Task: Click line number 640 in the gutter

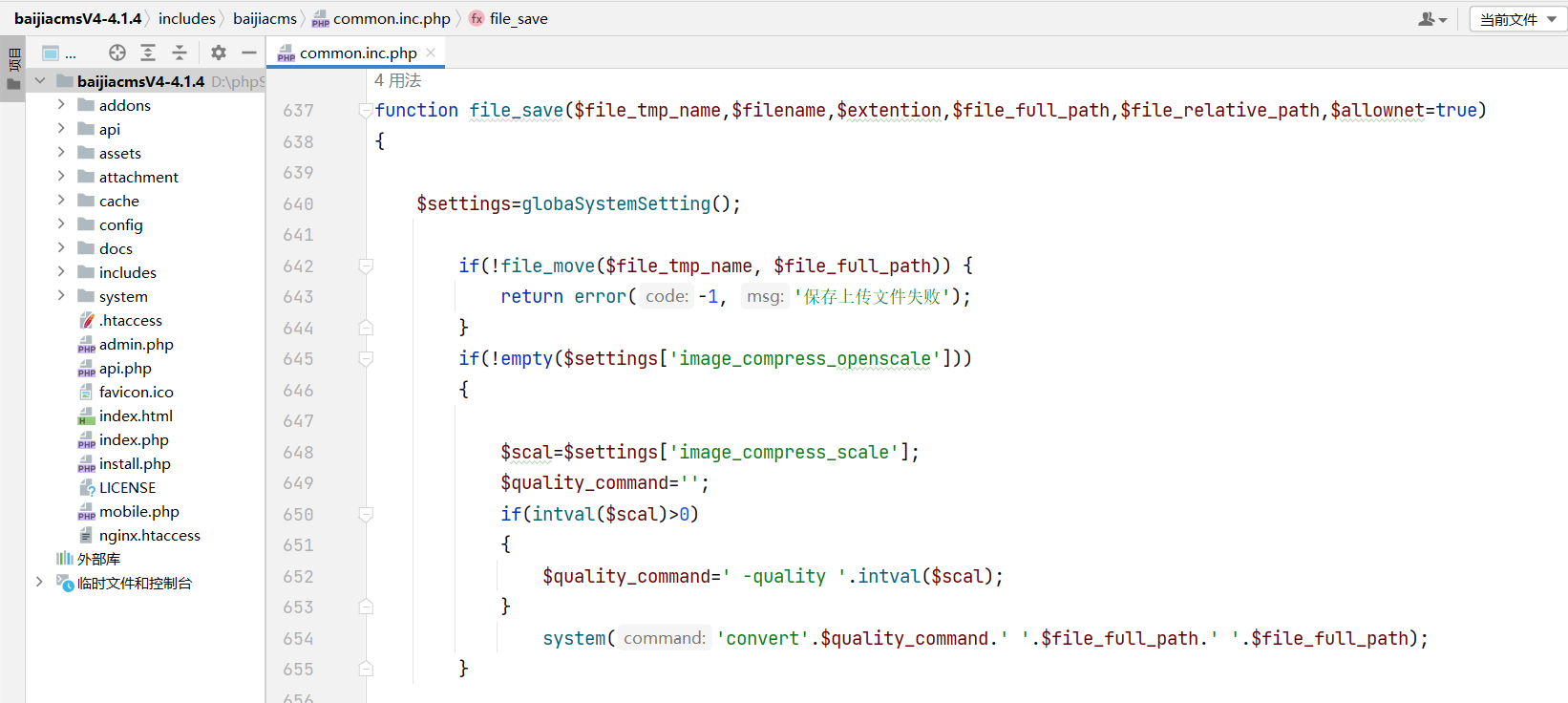Action: [298, 204]
